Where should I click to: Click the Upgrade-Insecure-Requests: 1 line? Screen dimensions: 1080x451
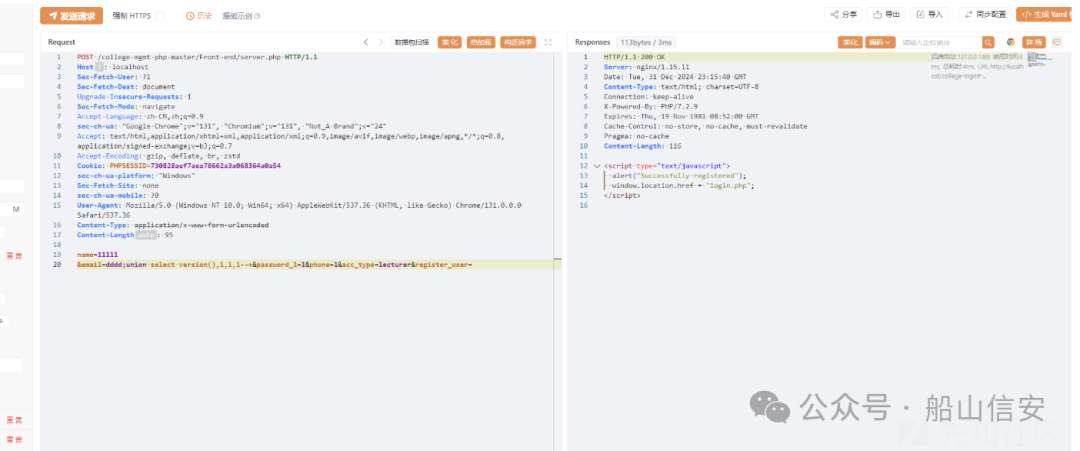click(134, 96)
